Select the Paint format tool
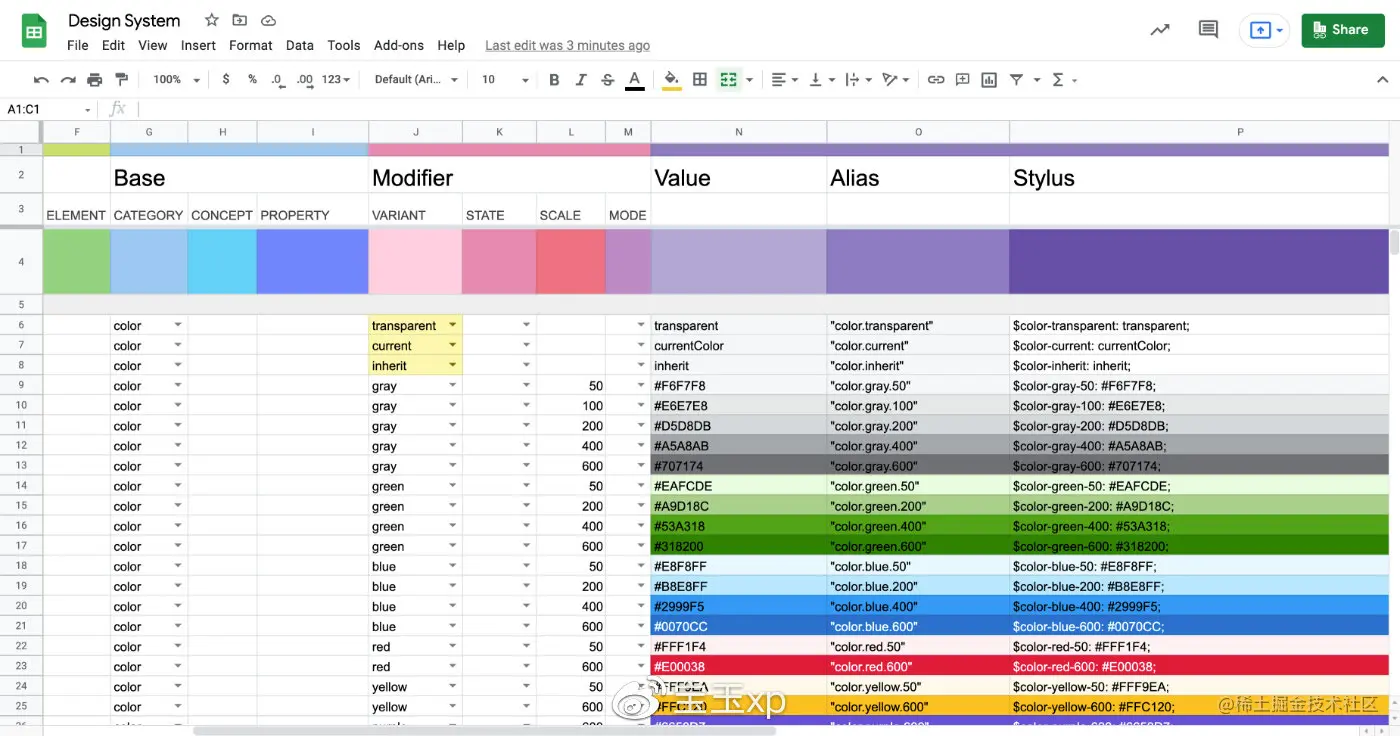Image resolution: width=1400 pixels, height=736 pixels. (122, 80)
